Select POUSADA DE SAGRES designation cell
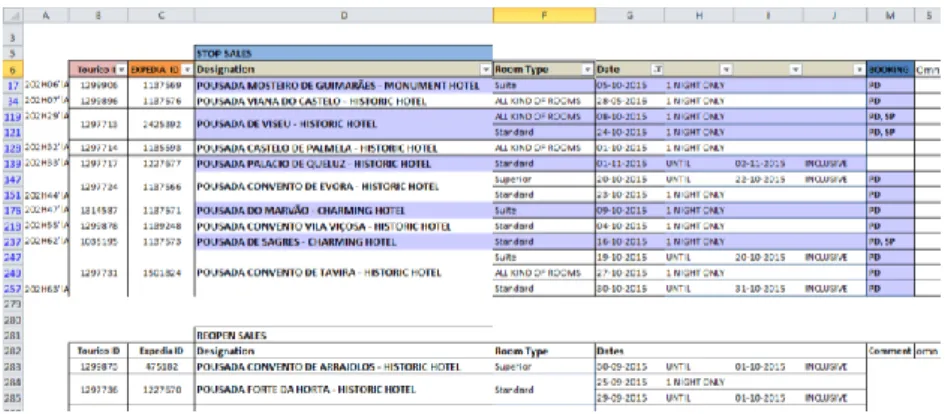The height and width of the screenshot is (414, 945). (344, 242)
